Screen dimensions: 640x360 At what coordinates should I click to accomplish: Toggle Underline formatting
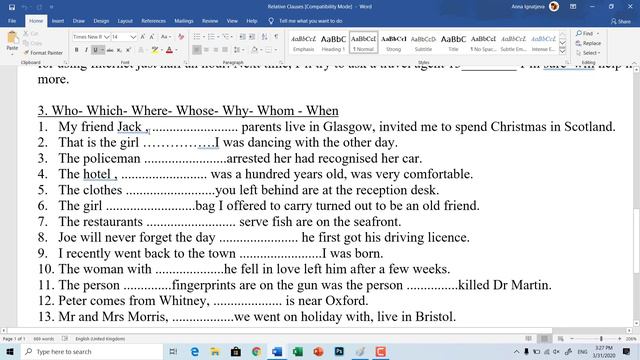pyautogui.click(x=95, y=50)
